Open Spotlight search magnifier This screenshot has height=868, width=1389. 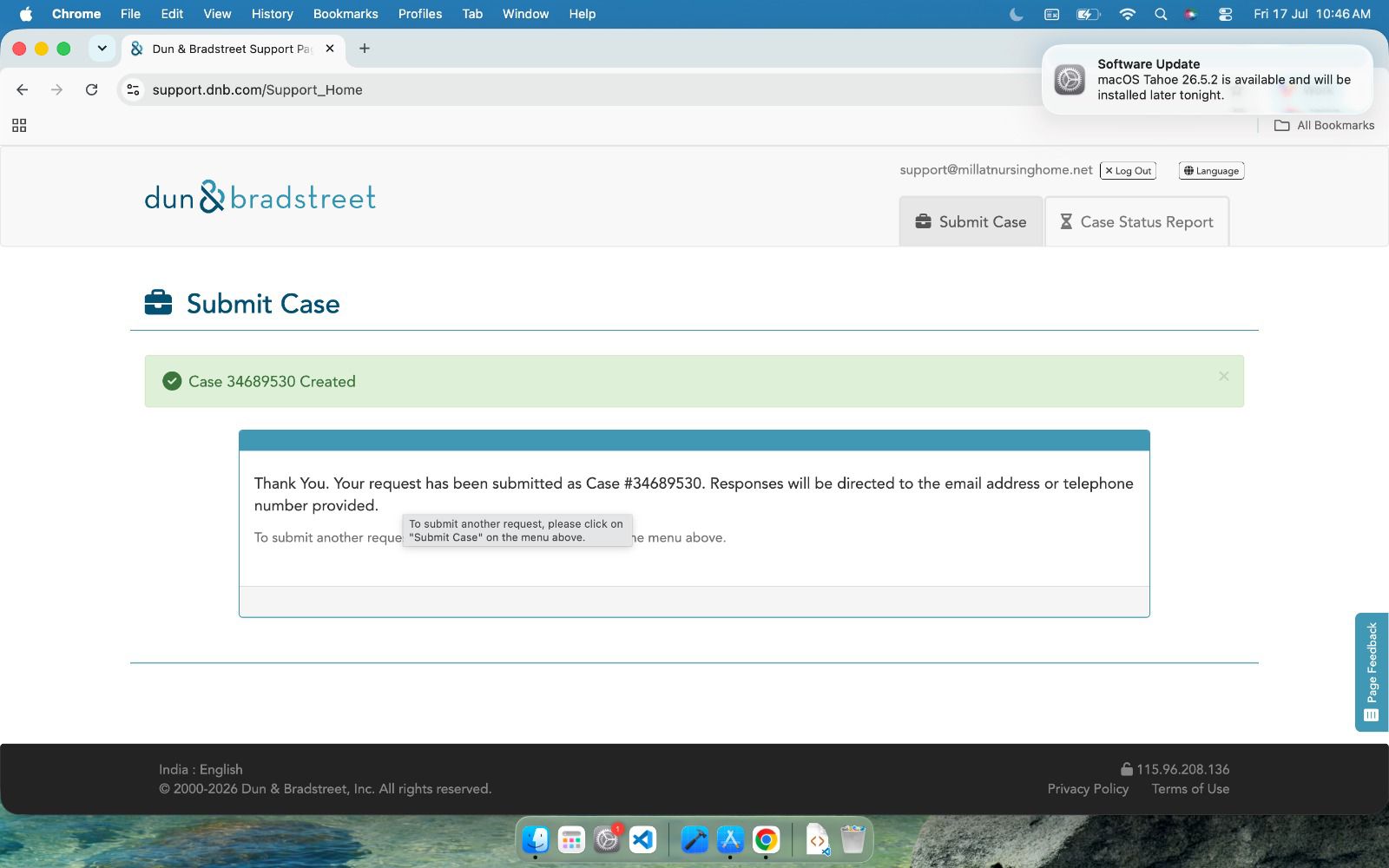point(1161,14)
